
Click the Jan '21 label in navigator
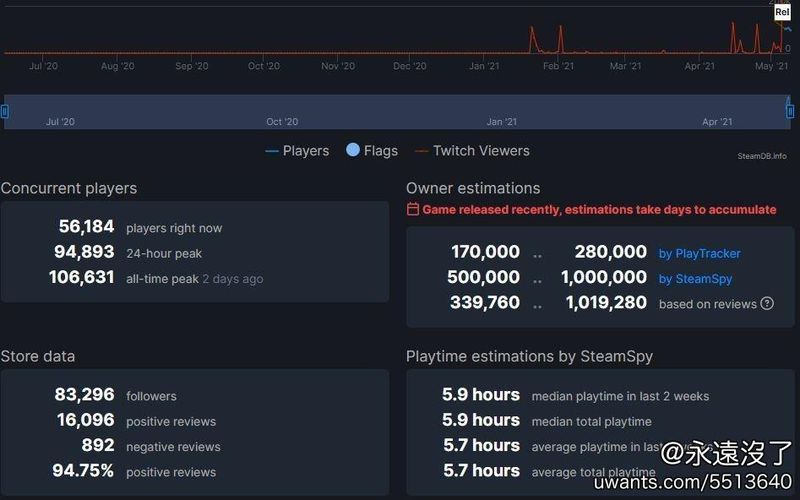(502, 121)
